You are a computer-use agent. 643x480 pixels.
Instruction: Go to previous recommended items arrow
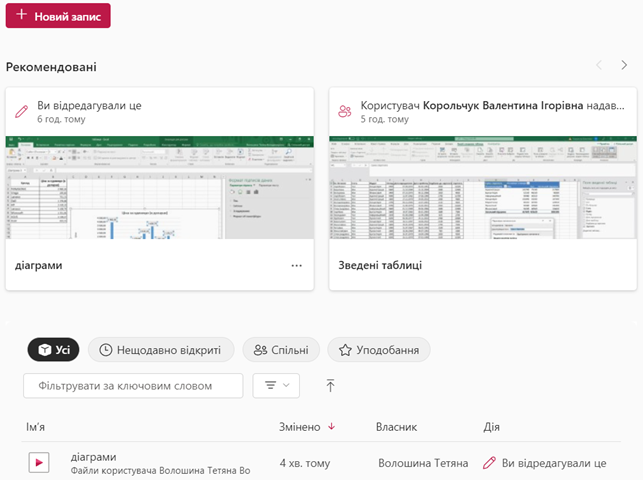pos(599,65)
